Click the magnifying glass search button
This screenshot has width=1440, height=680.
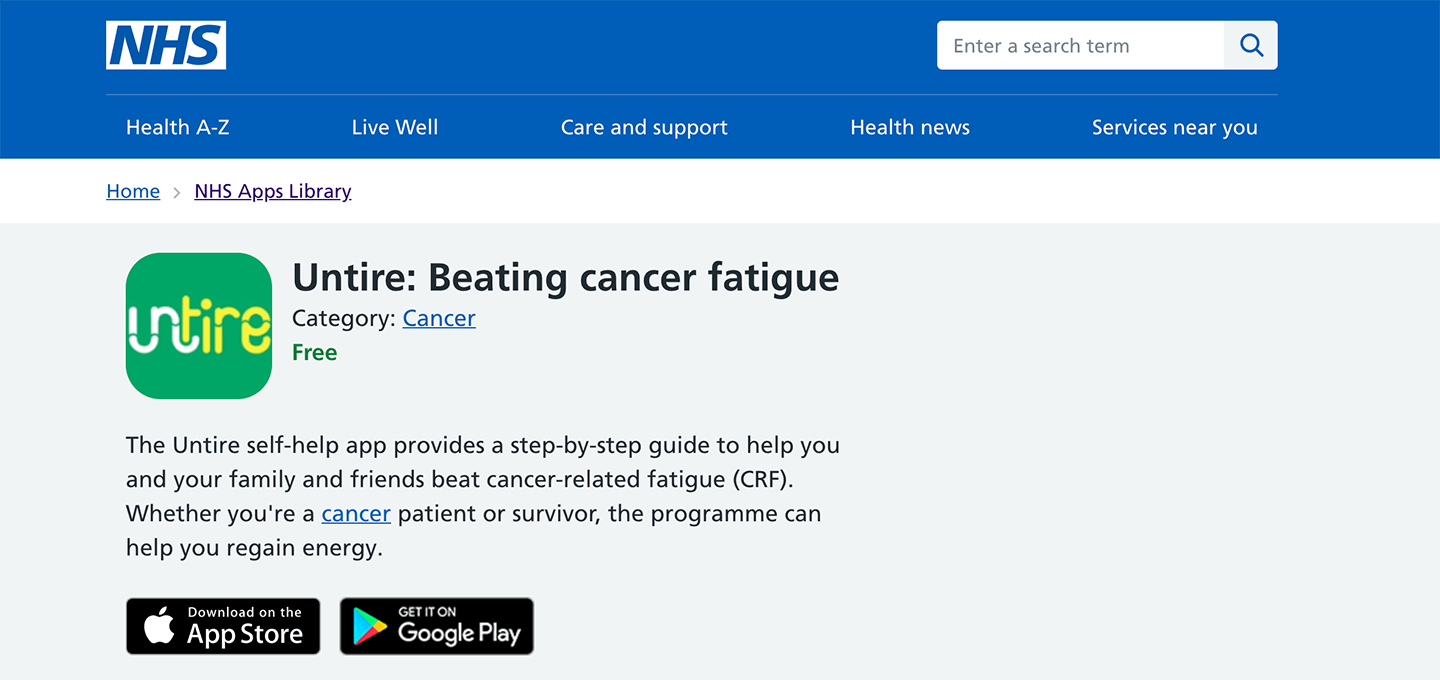click(x=1251, y=45)
